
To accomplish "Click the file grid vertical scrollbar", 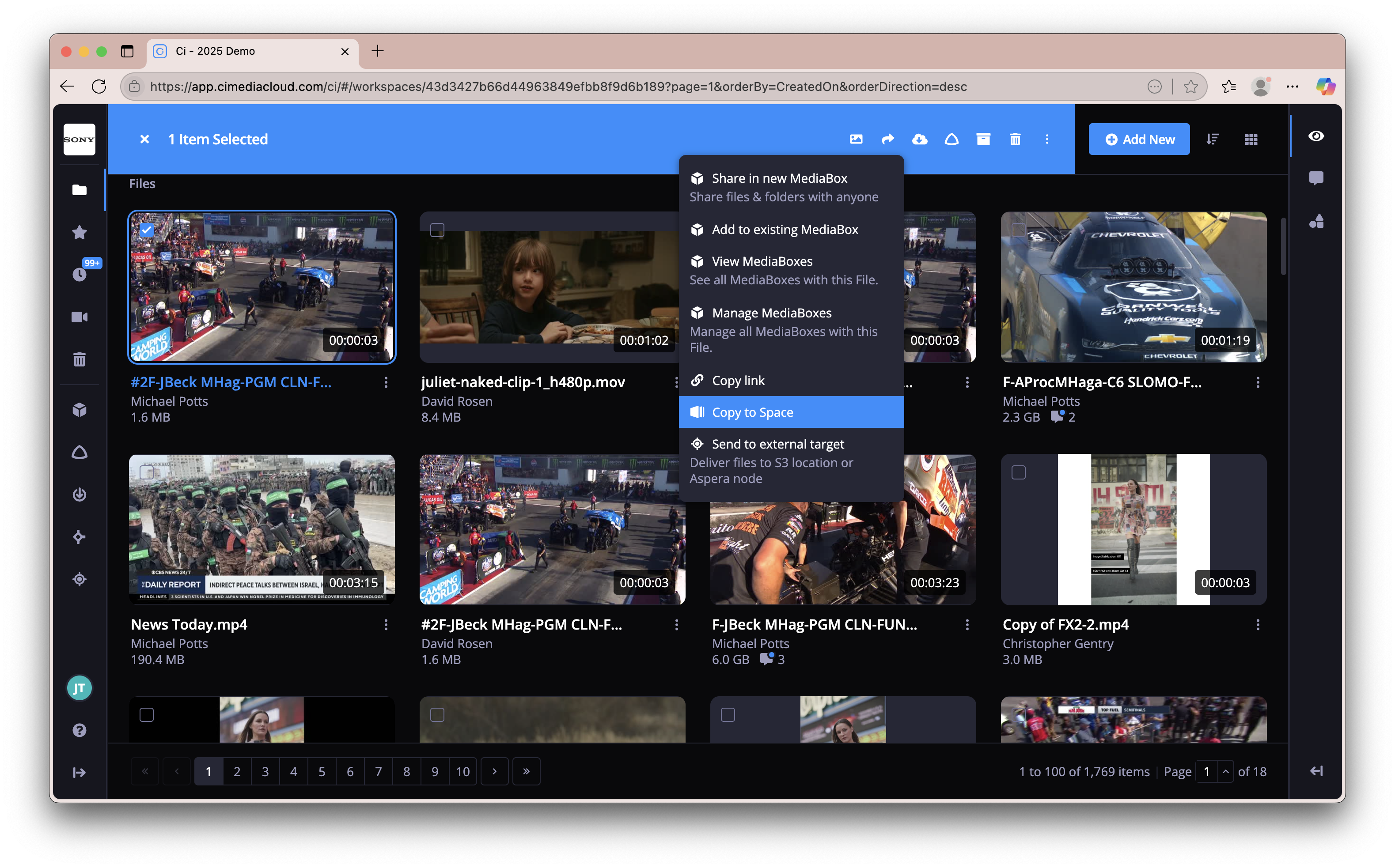I will (1284, 247).
